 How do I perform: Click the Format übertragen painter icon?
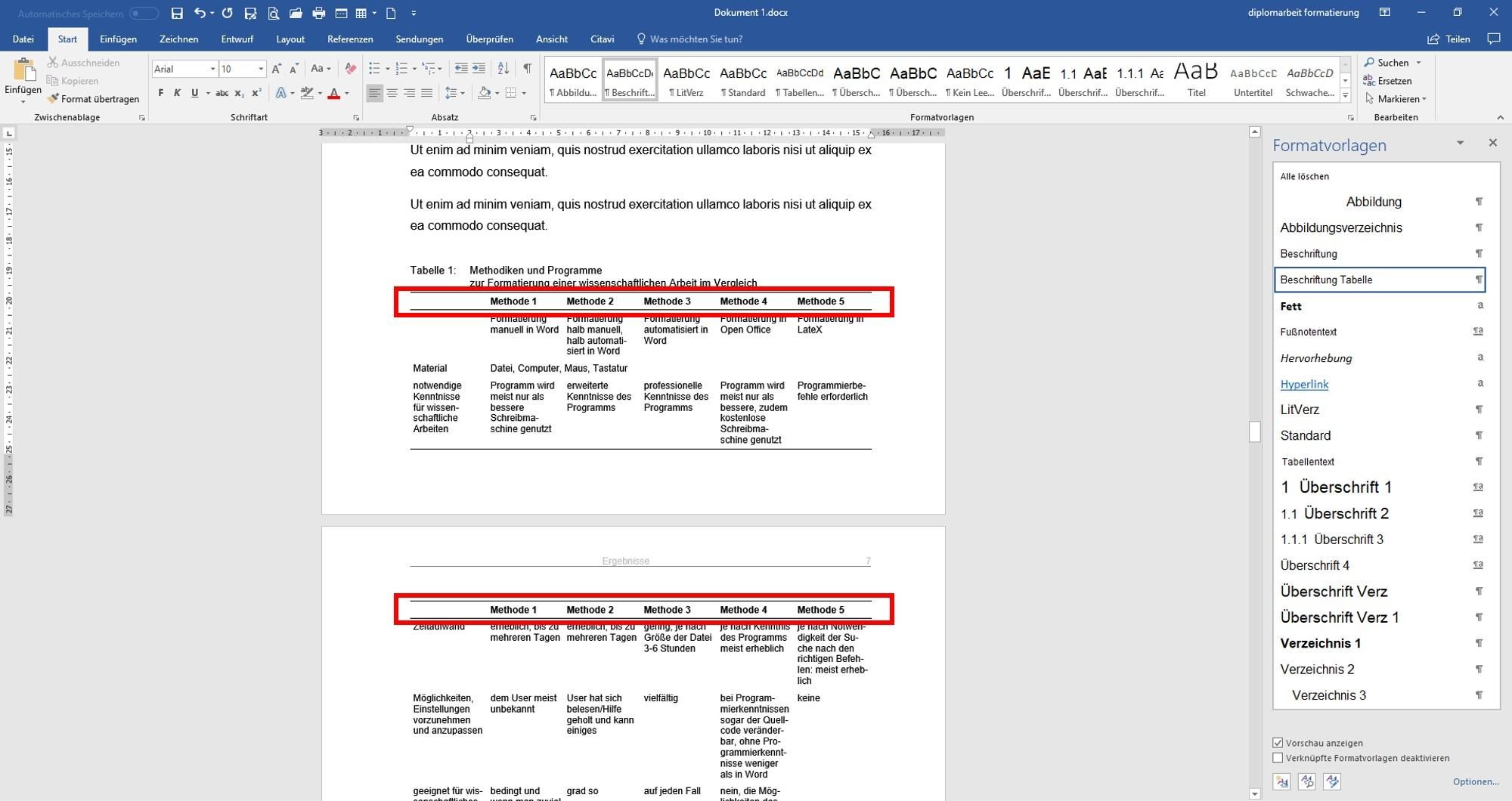(53, 99)
